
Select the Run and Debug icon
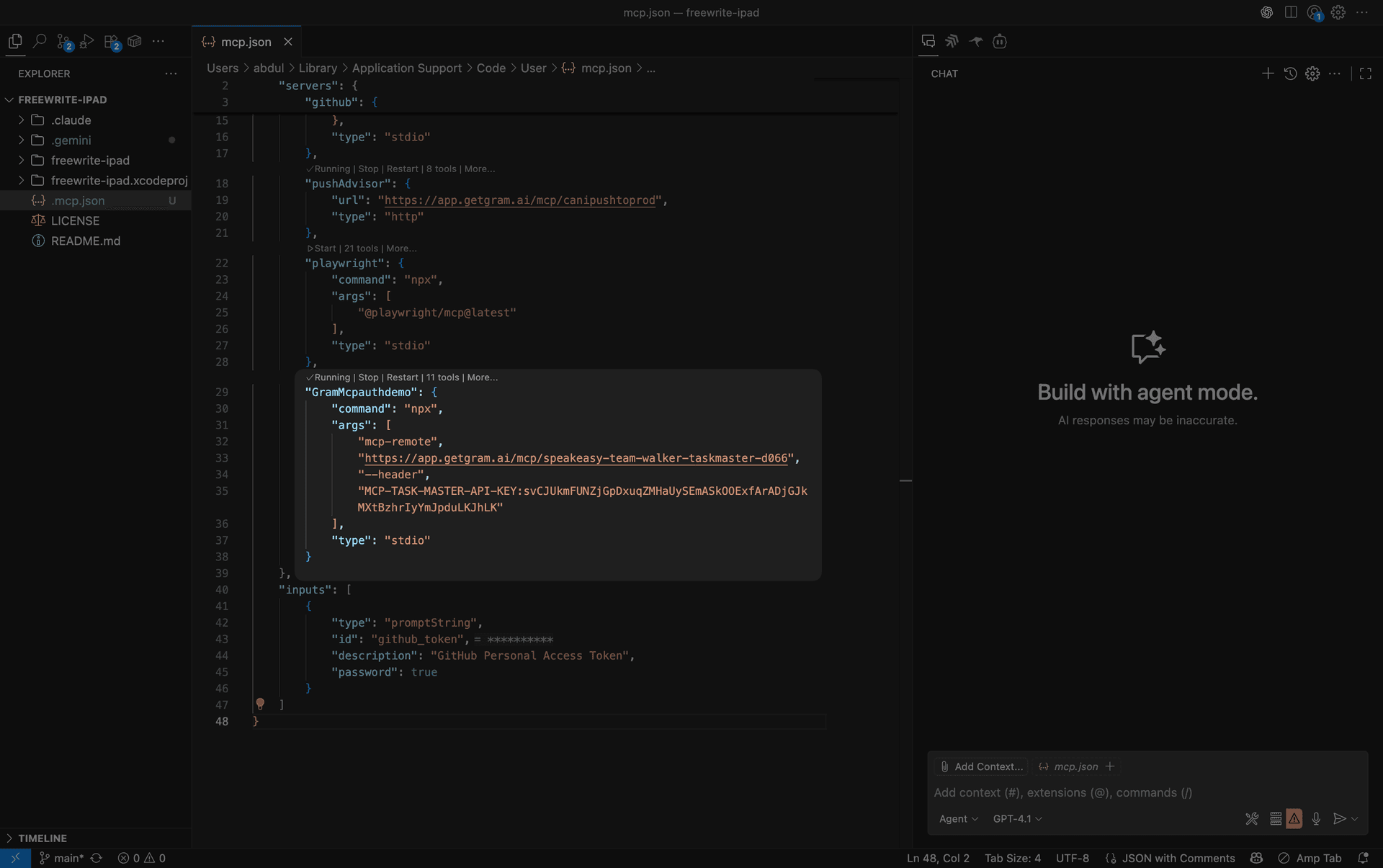tap(86, 41)
